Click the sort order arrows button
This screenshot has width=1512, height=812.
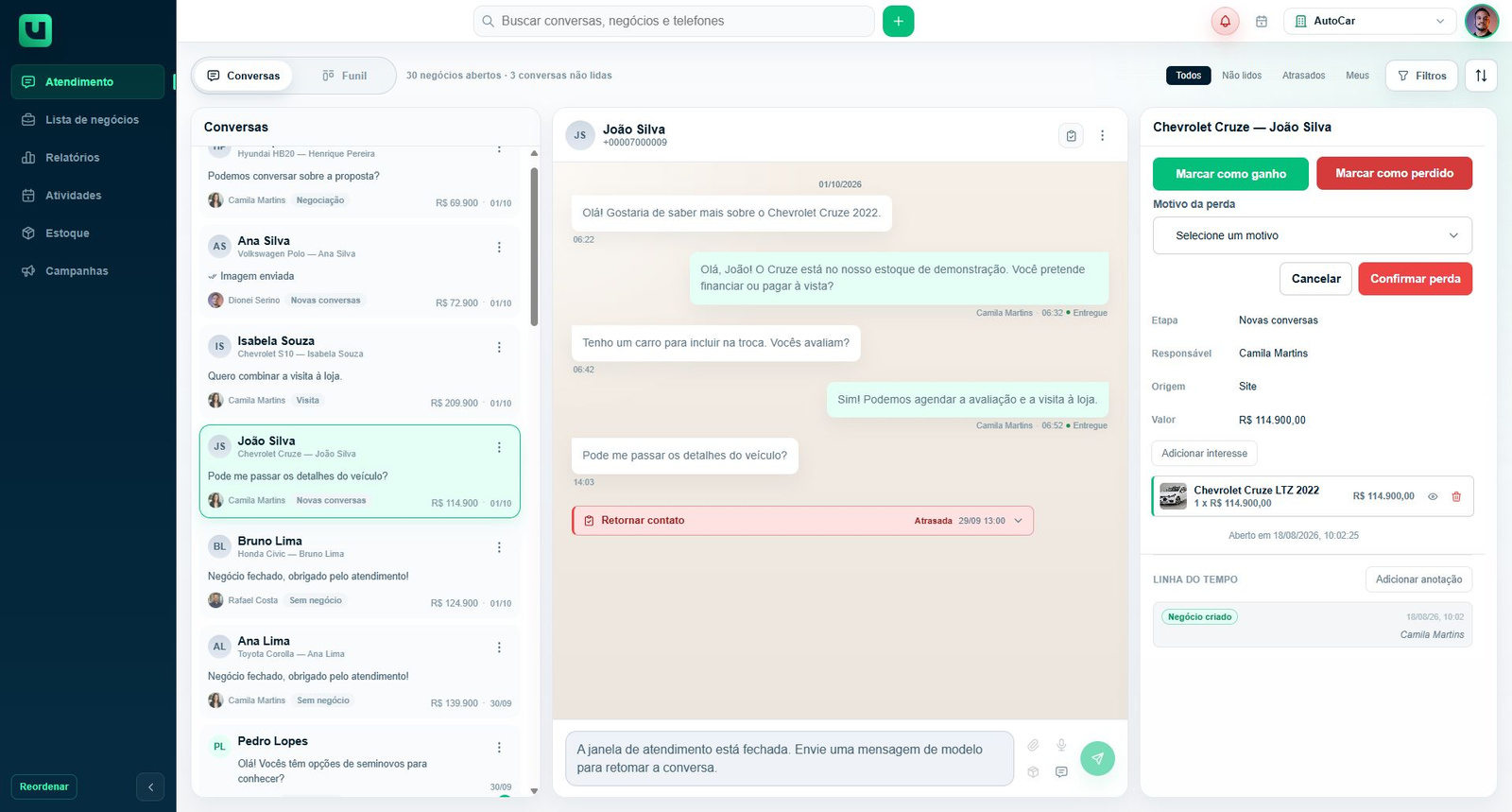[x=1481, y=76]
